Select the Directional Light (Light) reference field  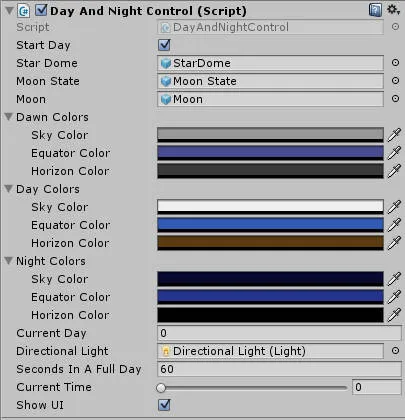270,351
